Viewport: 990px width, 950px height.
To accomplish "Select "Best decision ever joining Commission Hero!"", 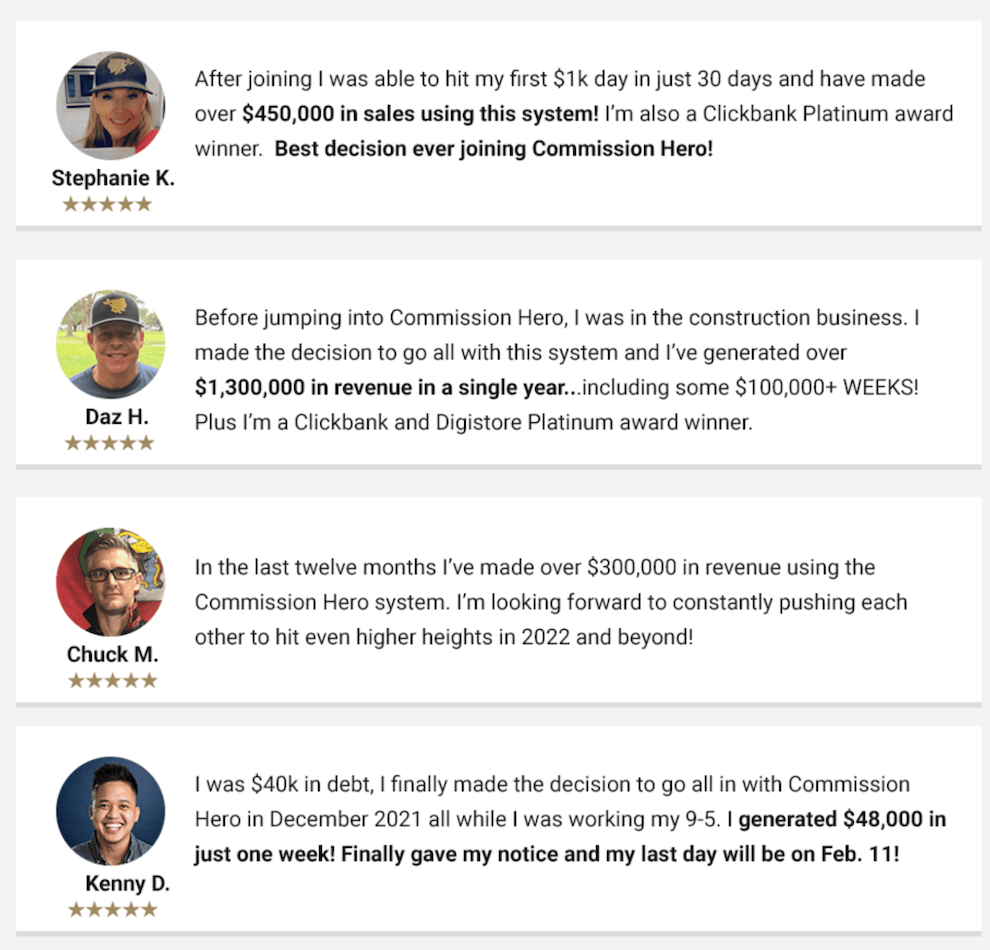I will pyautogui.click(x=494, y=150).
